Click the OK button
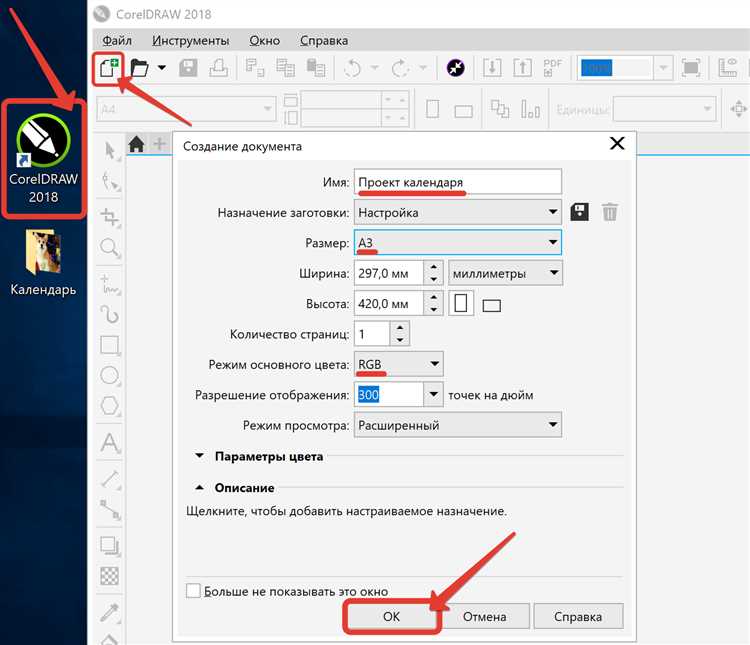The width and height of the screenshot is (750, 645). [x=391, y=616]
